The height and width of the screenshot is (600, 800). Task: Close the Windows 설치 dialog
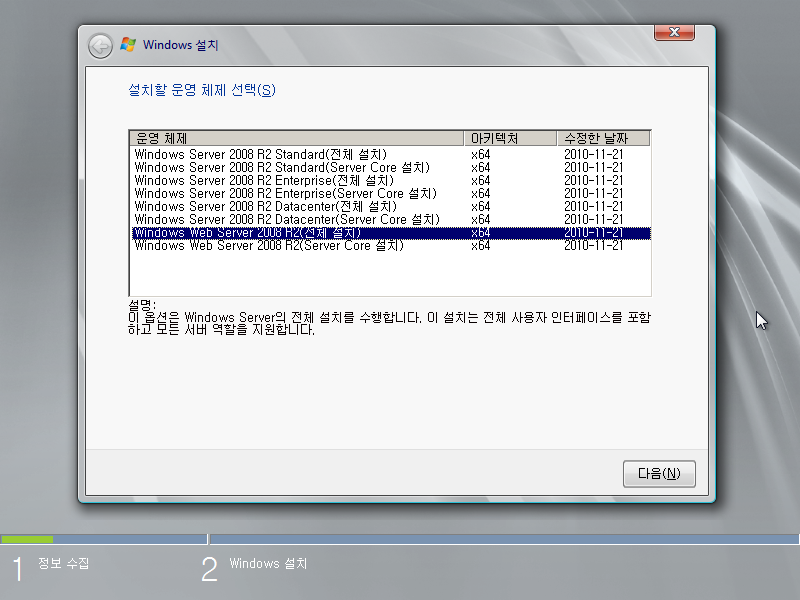pos(674,32)
